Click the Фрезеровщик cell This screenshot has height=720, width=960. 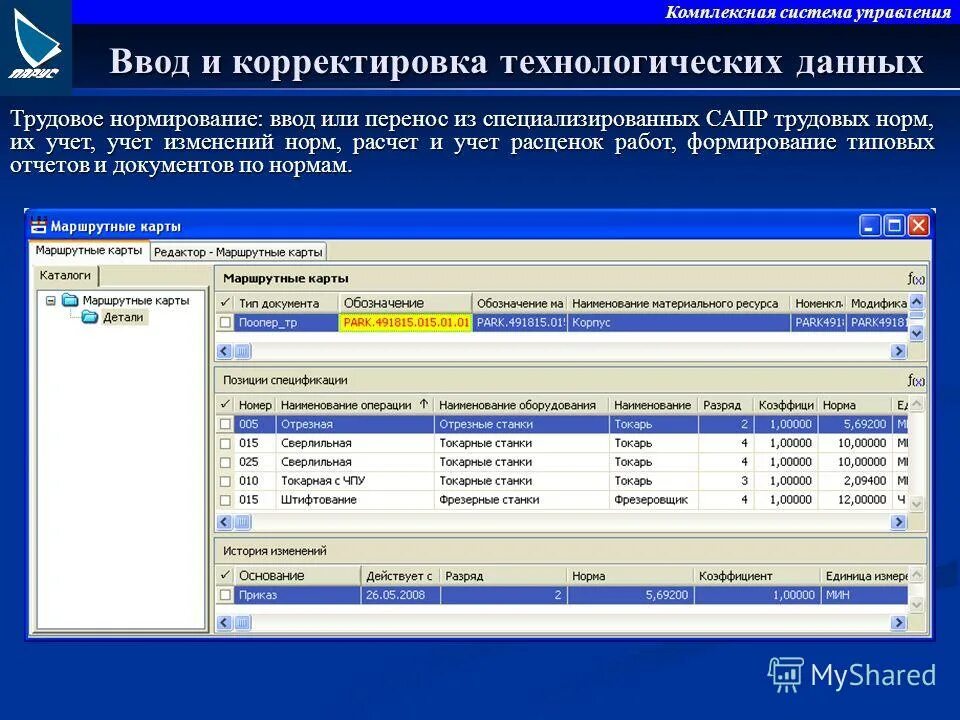[x=654, y=500]
